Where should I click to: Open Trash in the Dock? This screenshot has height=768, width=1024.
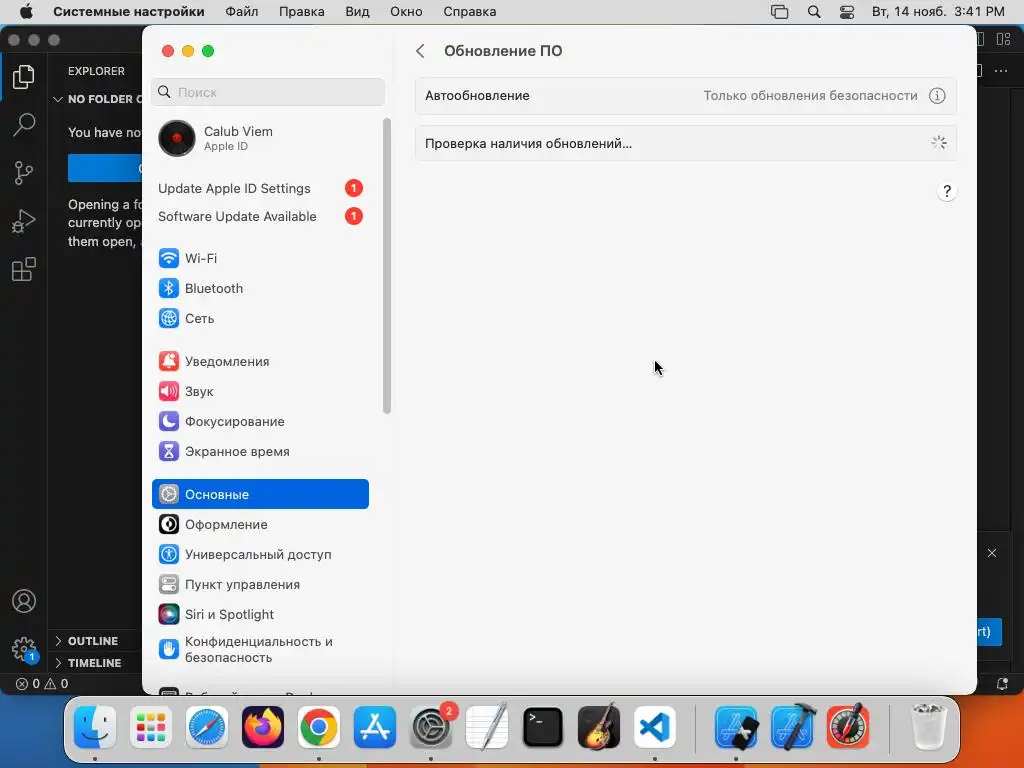928,727
